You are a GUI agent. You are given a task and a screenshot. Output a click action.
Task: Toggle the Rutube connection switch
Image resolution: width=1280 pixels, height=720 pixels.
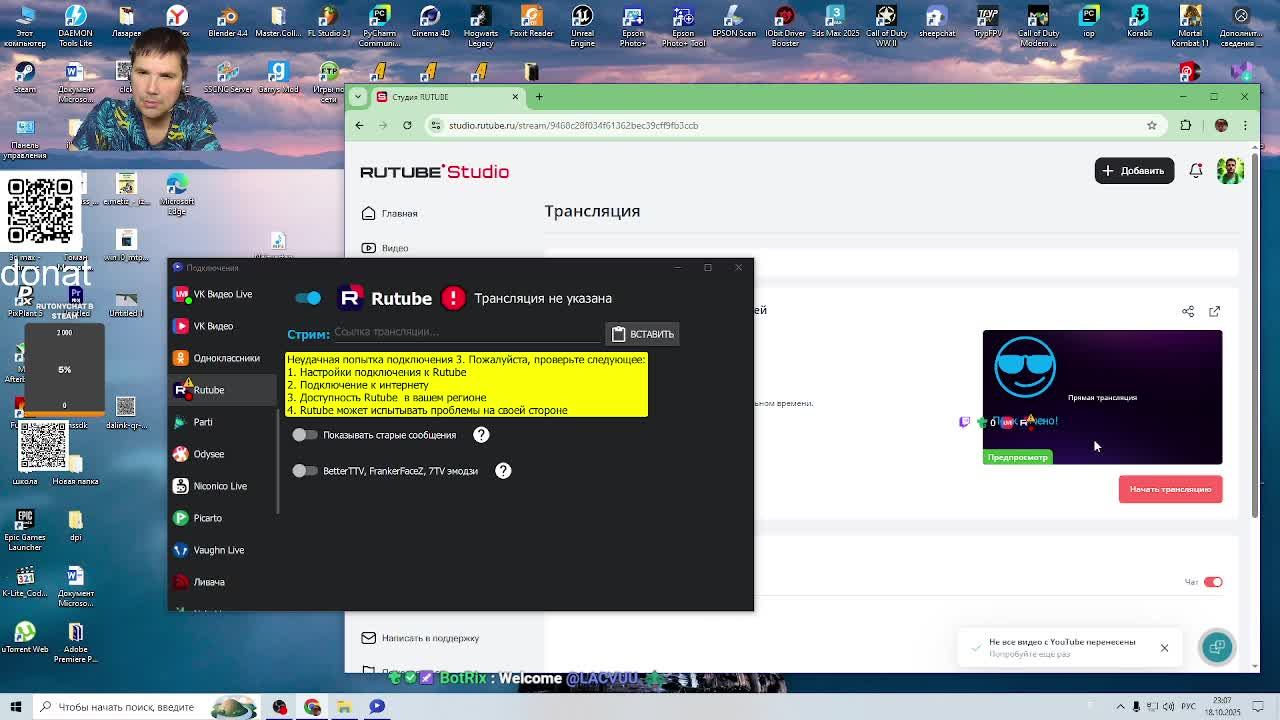point(308,298)
